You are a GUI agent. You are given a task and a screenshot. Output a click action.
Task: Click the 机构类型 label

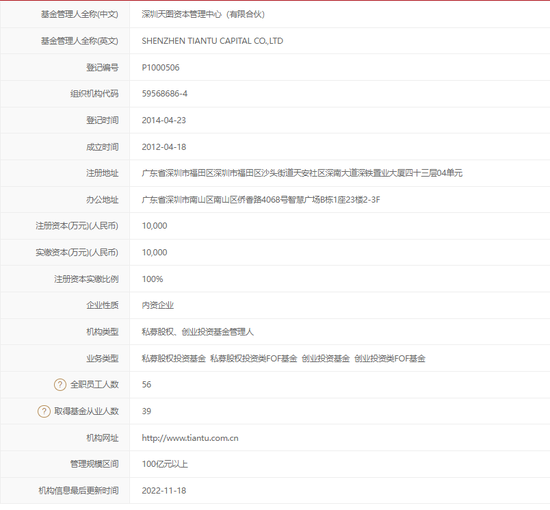tap(102, 332)
